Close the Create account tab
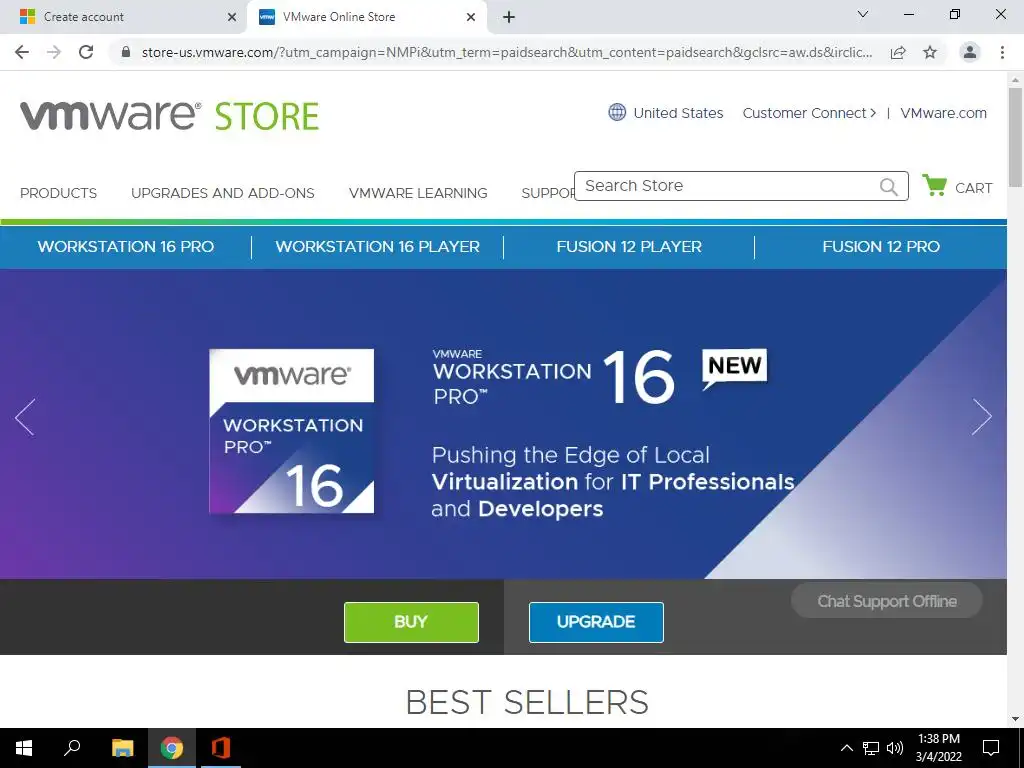The width and height of the screenshot is (1024, 768). coord(232,17)
